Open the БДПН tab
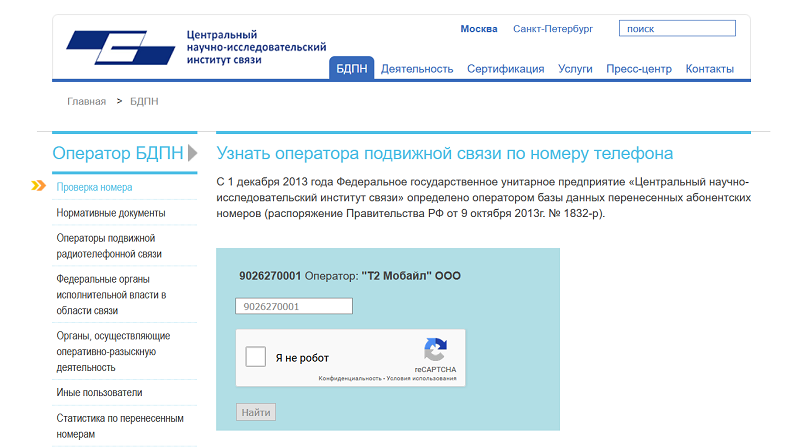This screenshot has width=785, height=447. pyautogui.click(x=351, y=69)
